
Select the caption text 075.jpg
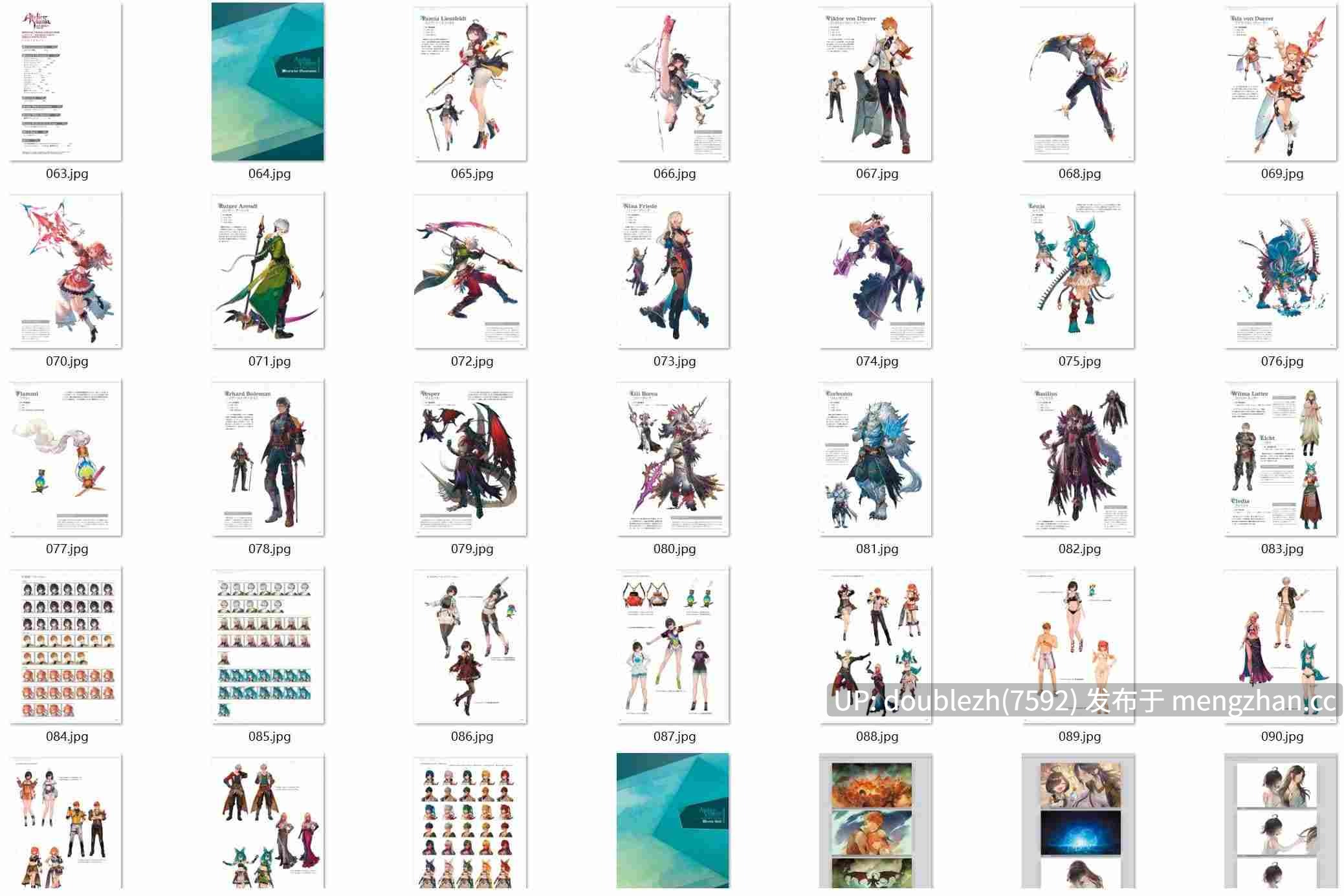coord(1079,361)
